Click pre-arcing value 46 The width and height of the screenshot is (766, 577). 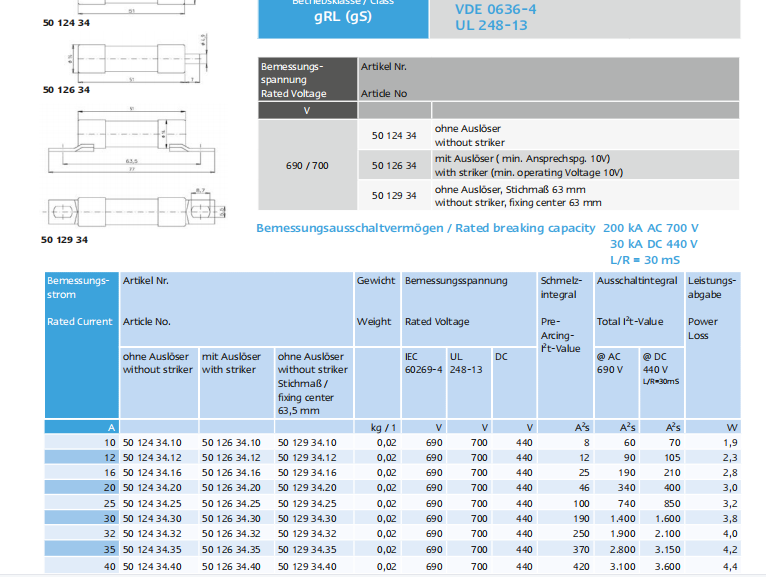[584, 488]
